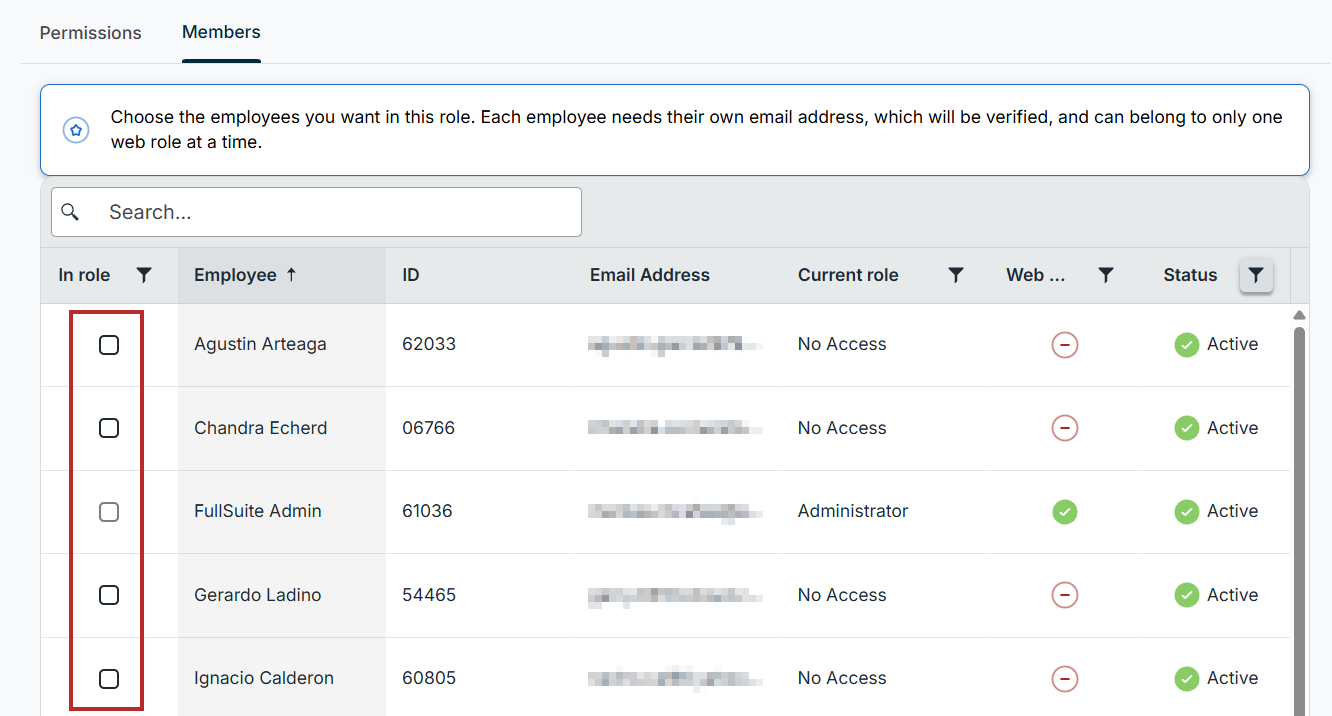Focus the Search input field
The height and width of the screenshot is (716, 1332).
[316, 212]
